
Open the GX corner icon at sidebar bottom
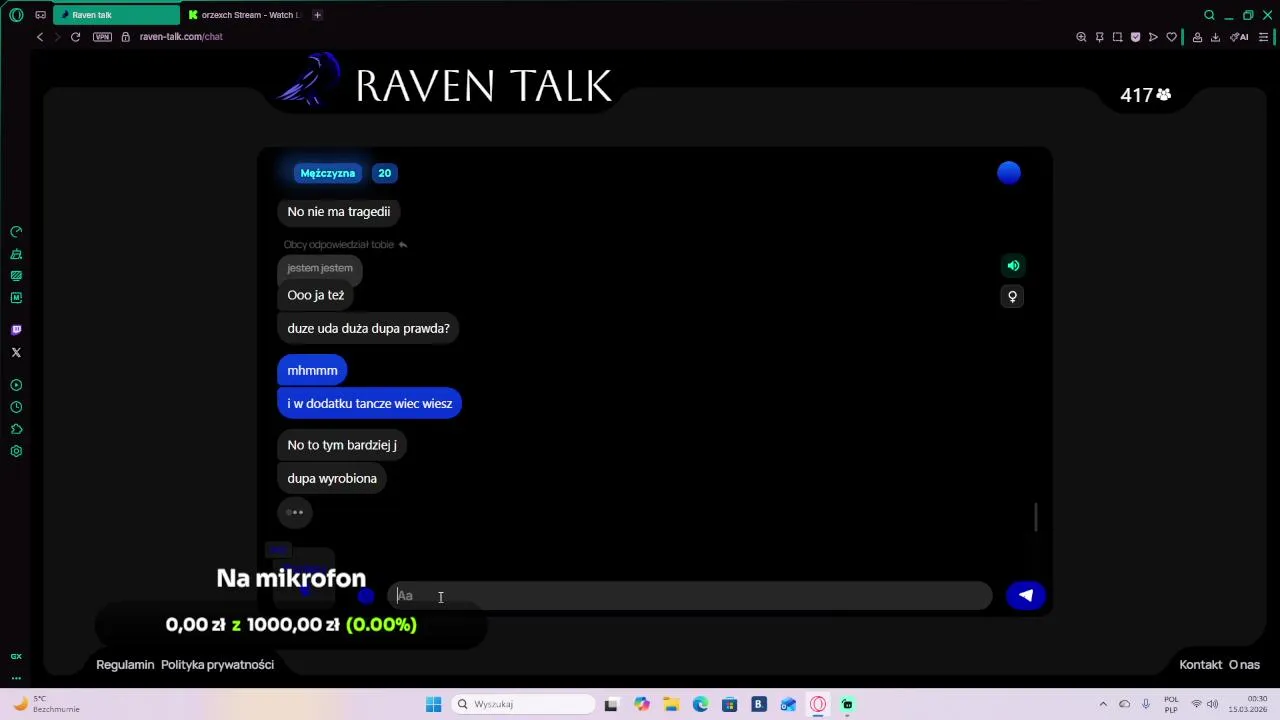[16, 657]
